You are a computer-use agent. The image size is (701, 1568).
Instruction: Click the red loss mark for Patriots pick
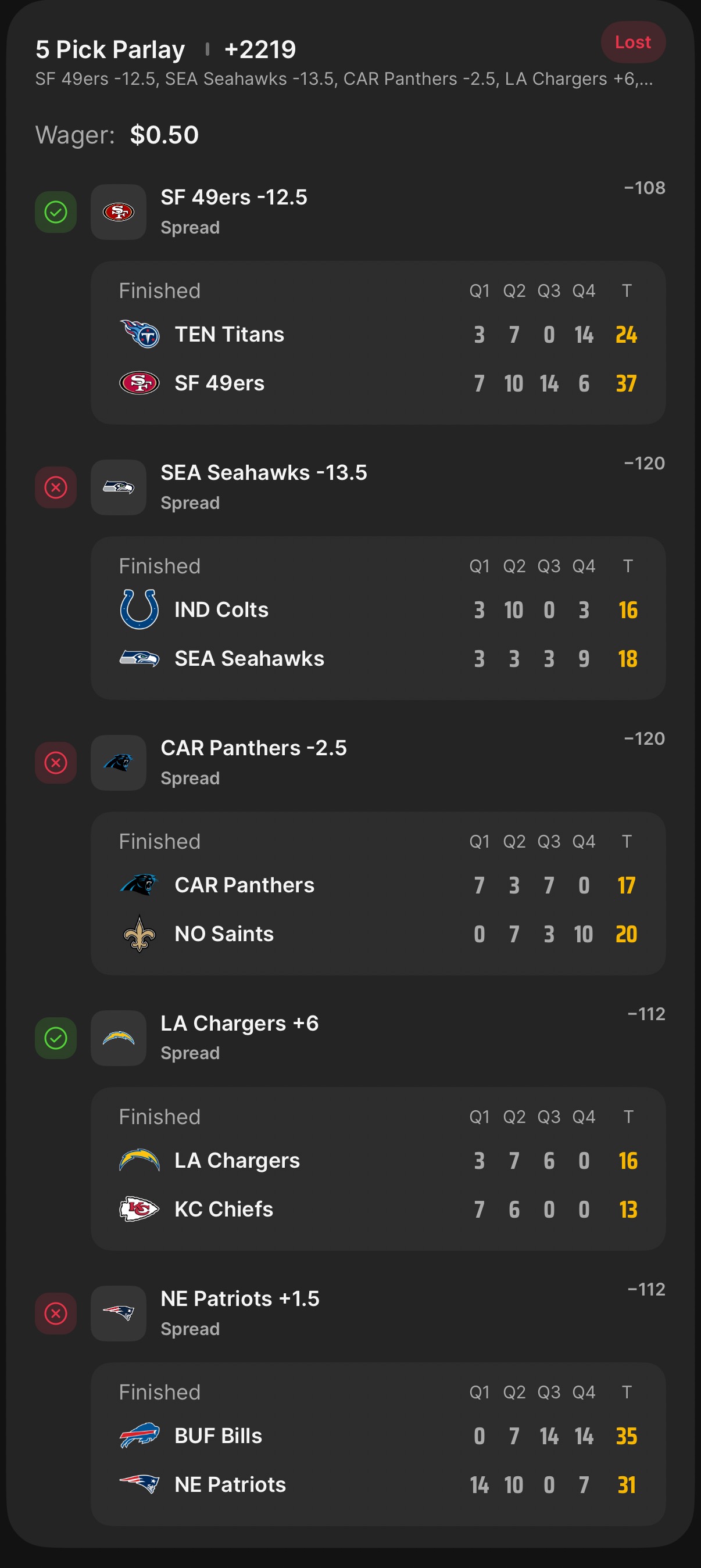(55, 1313)
